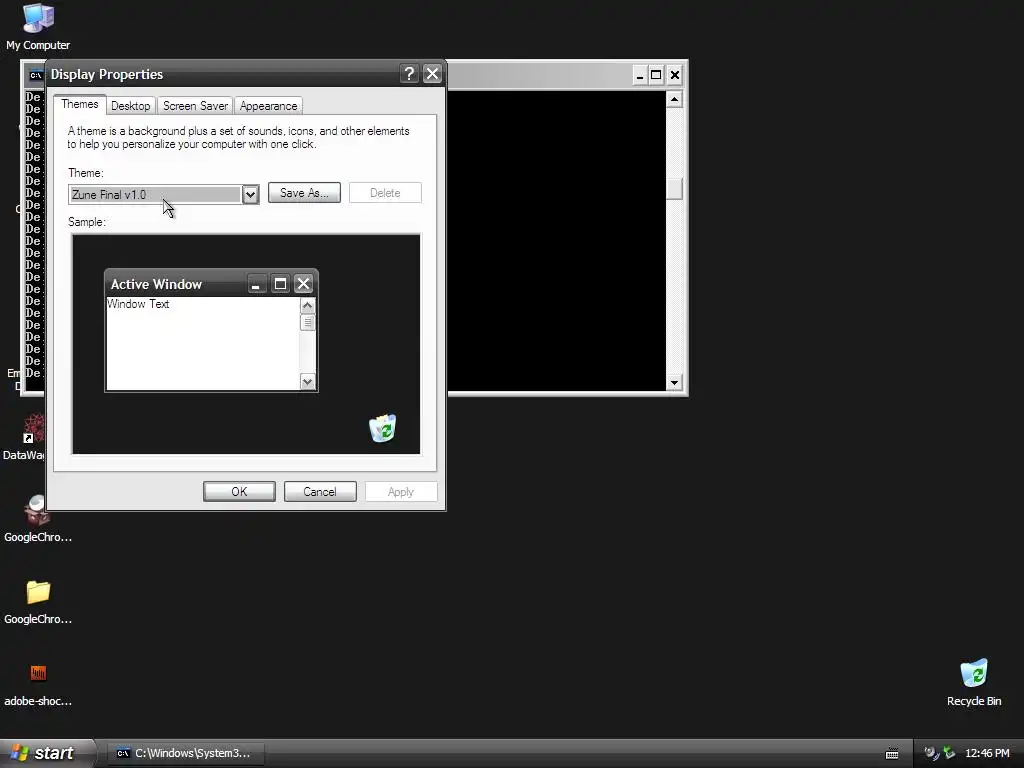The height and width of the screenshot is (768, 1024).
Task: Click the command prompt scrollbar down arrow
Action: coord(675,383)
